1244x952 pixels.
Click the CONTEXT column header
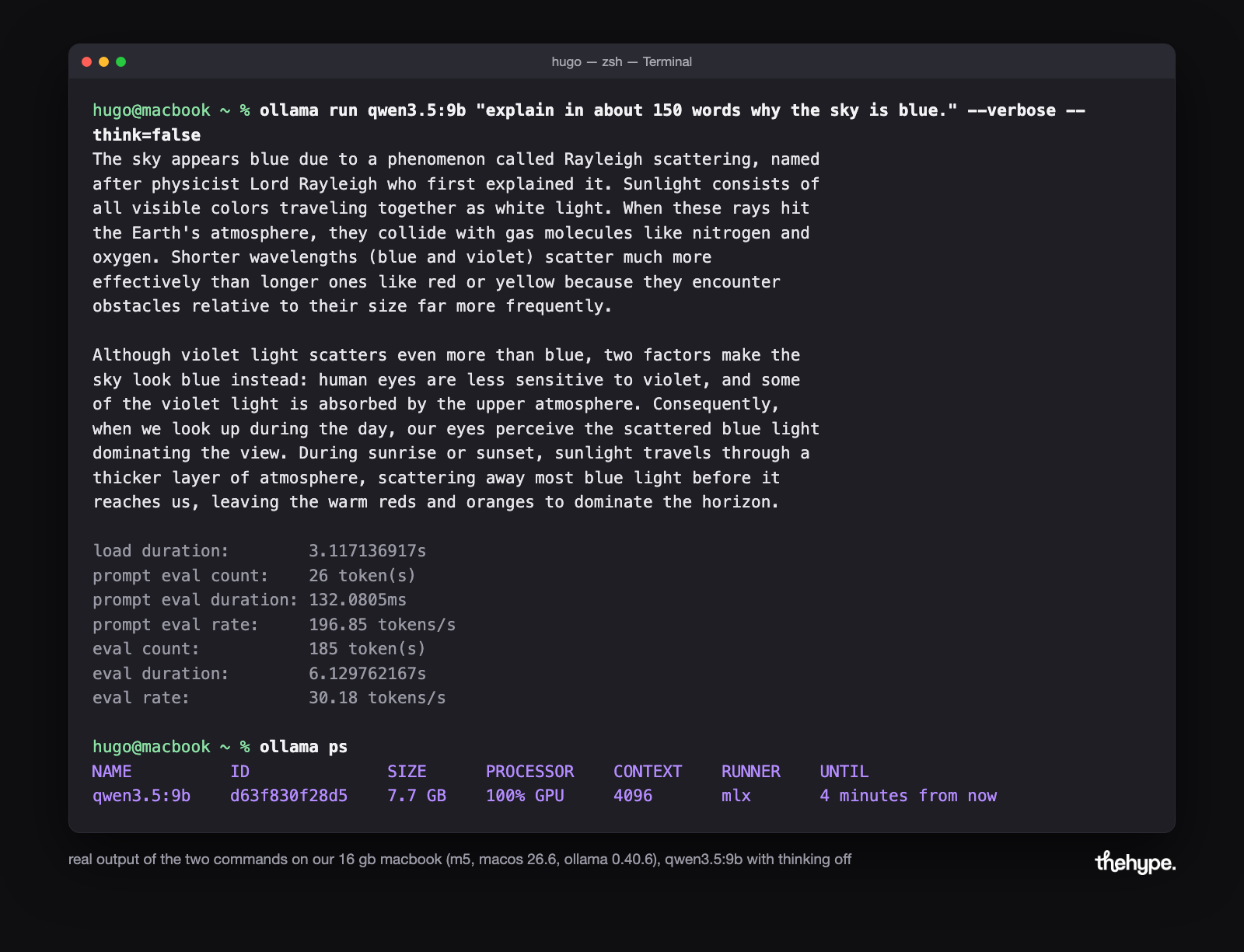[648, 772]
